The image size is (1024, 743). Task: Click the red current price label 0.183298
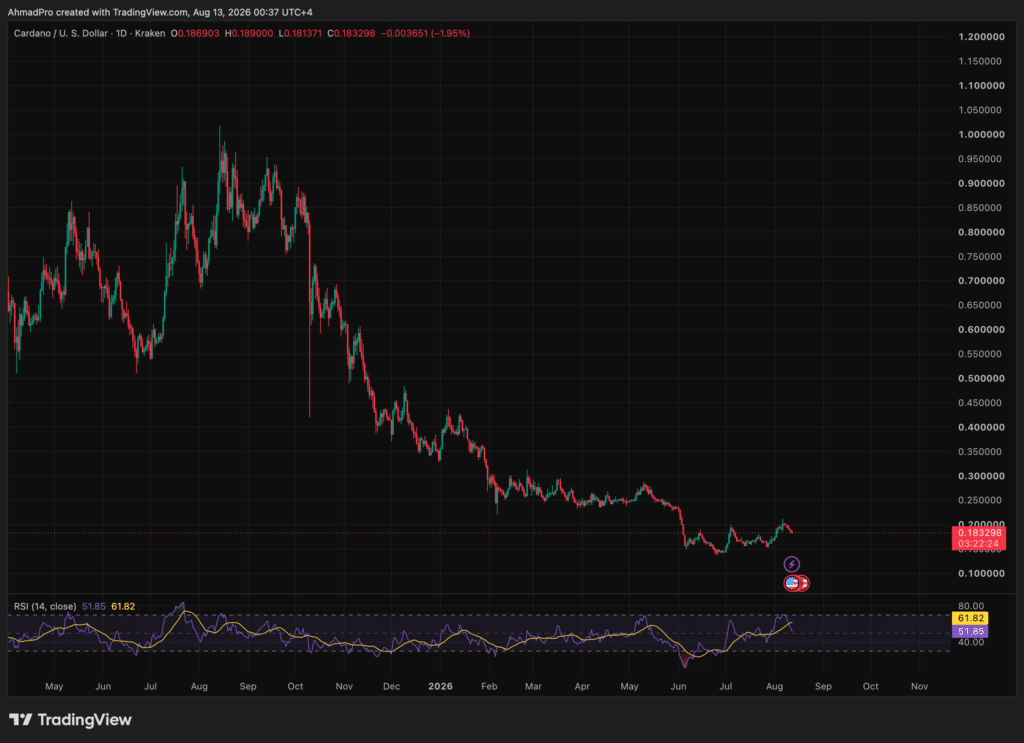(x=978, y=533)
